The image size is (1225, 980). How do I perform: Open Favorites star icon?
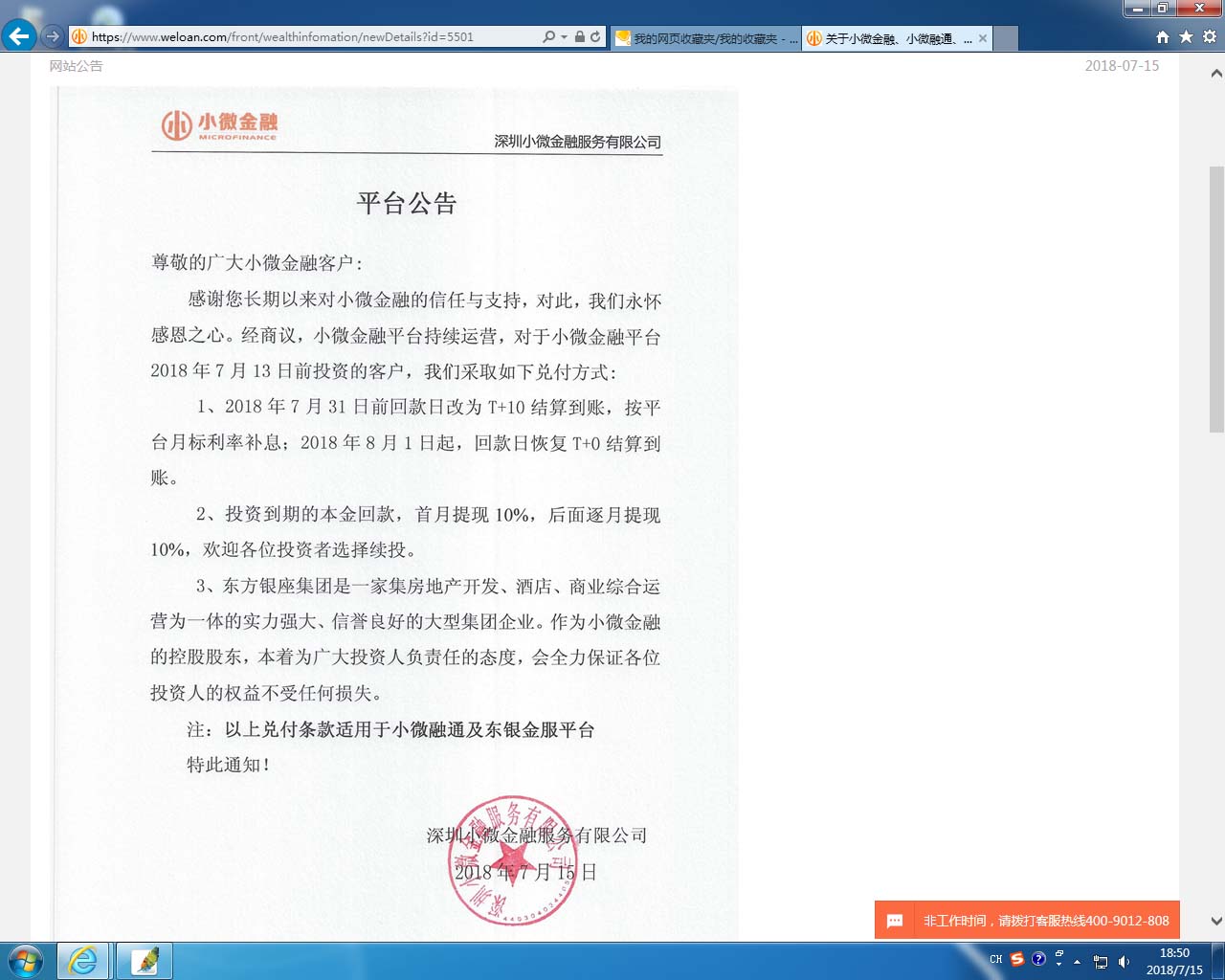[1186, 36]
